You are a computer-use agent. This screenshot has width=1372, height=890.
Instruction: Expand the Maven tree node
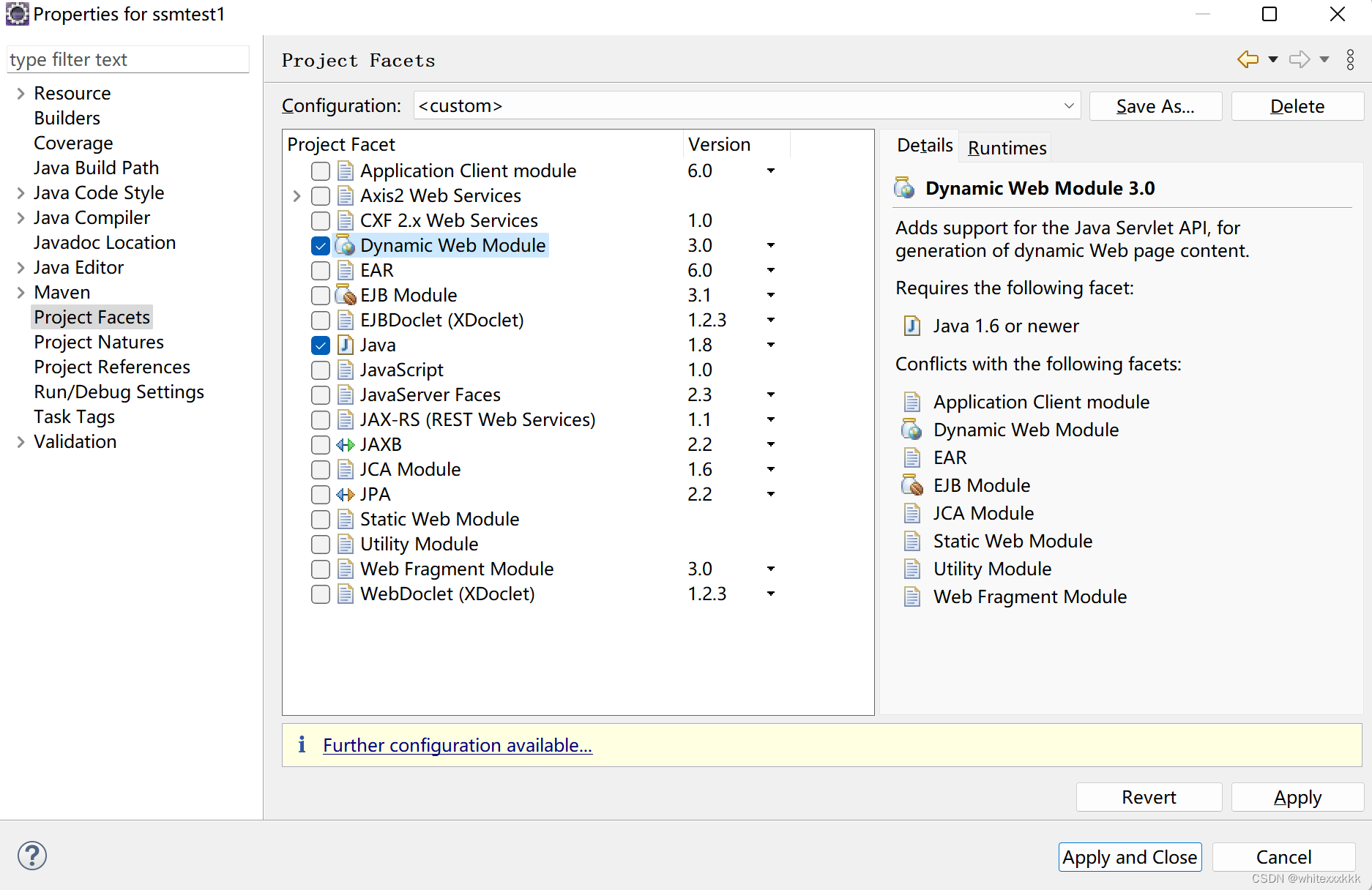point(20,293)
